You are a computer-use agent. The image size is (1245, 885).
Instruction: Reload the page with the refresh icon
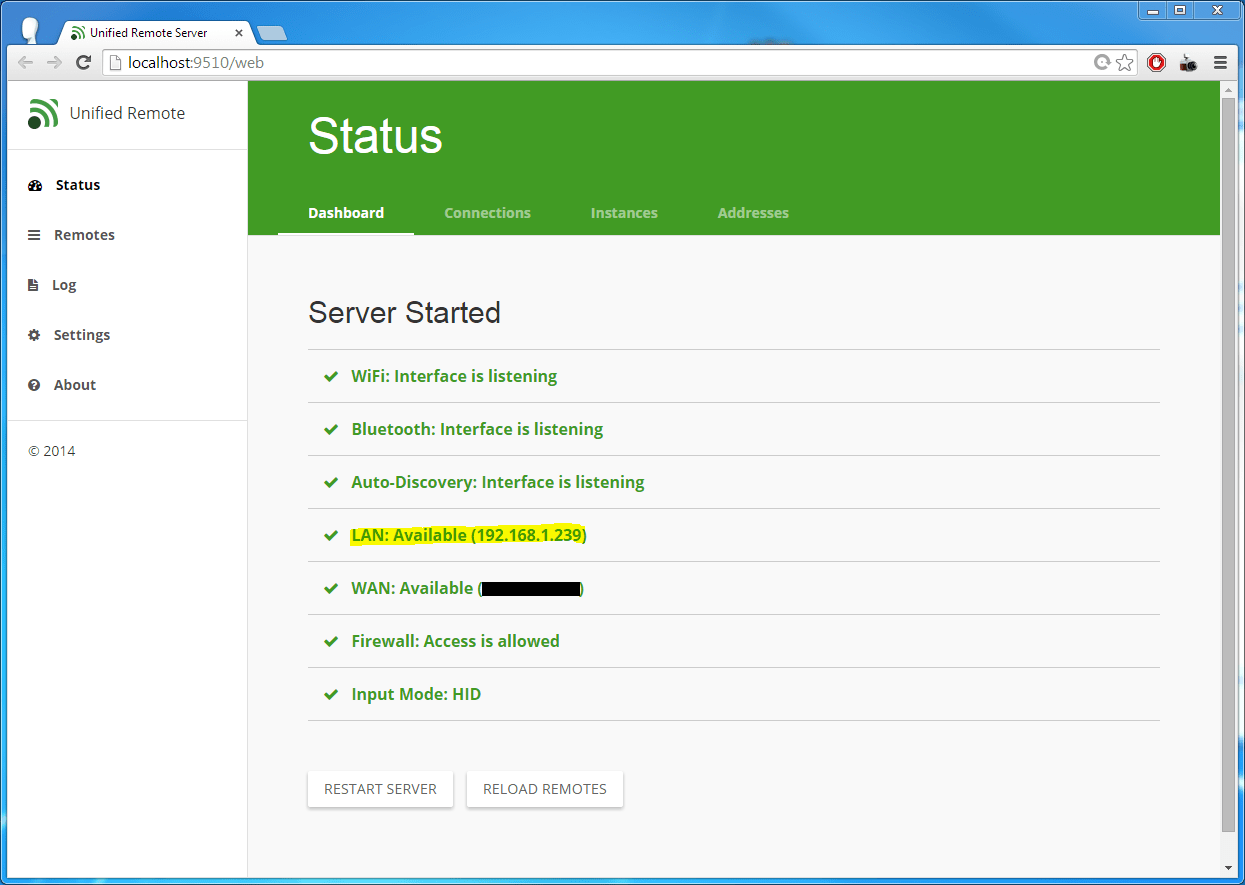click(x=83, y=62)
